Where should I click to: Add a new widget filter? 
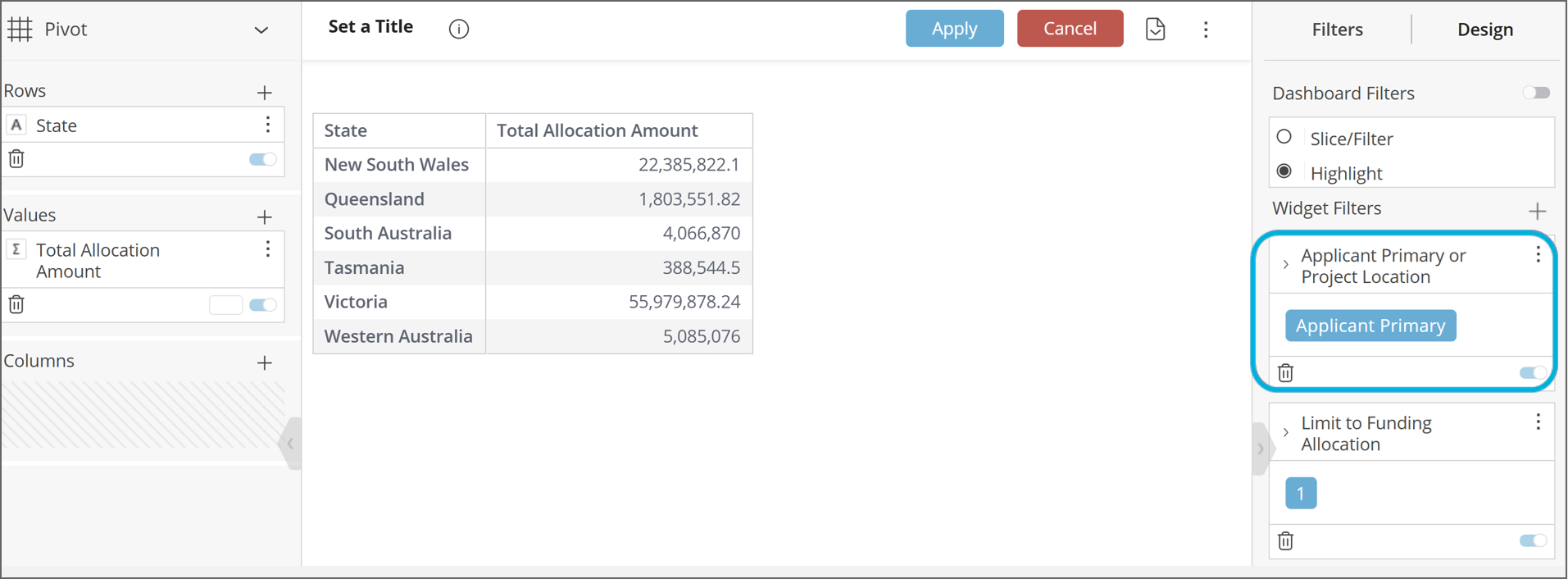pos(1537,212)
